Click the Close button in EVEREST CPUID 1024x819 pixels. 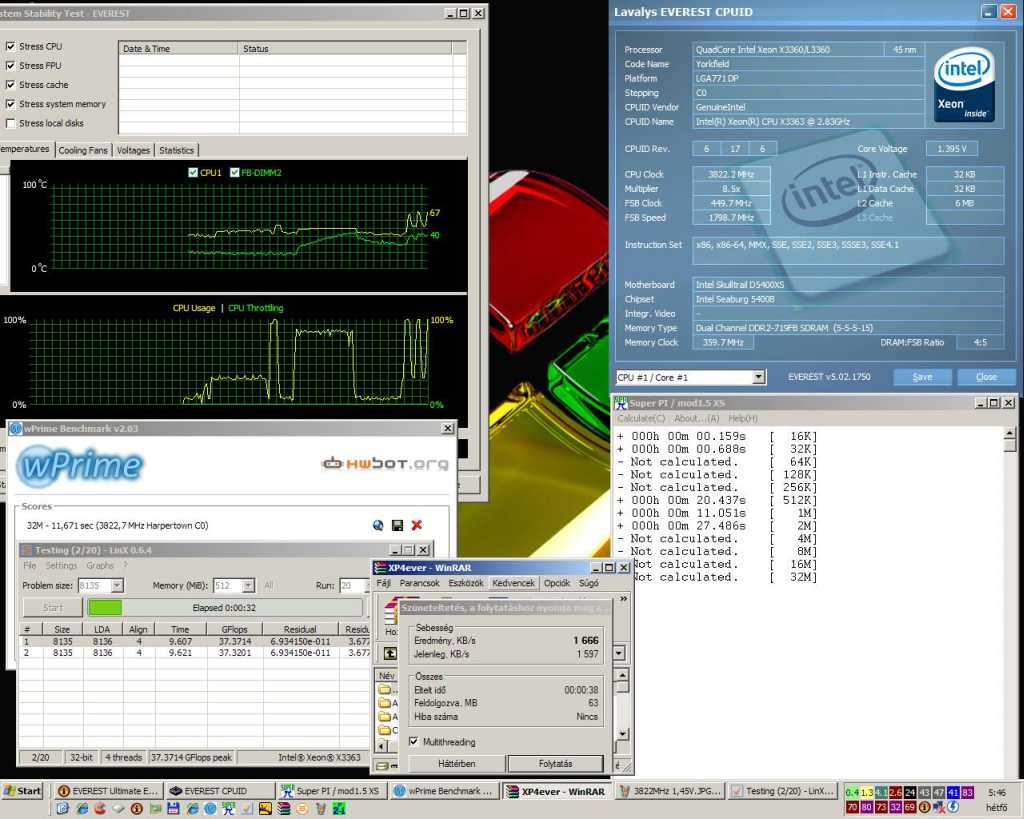(x=986, y=377)
